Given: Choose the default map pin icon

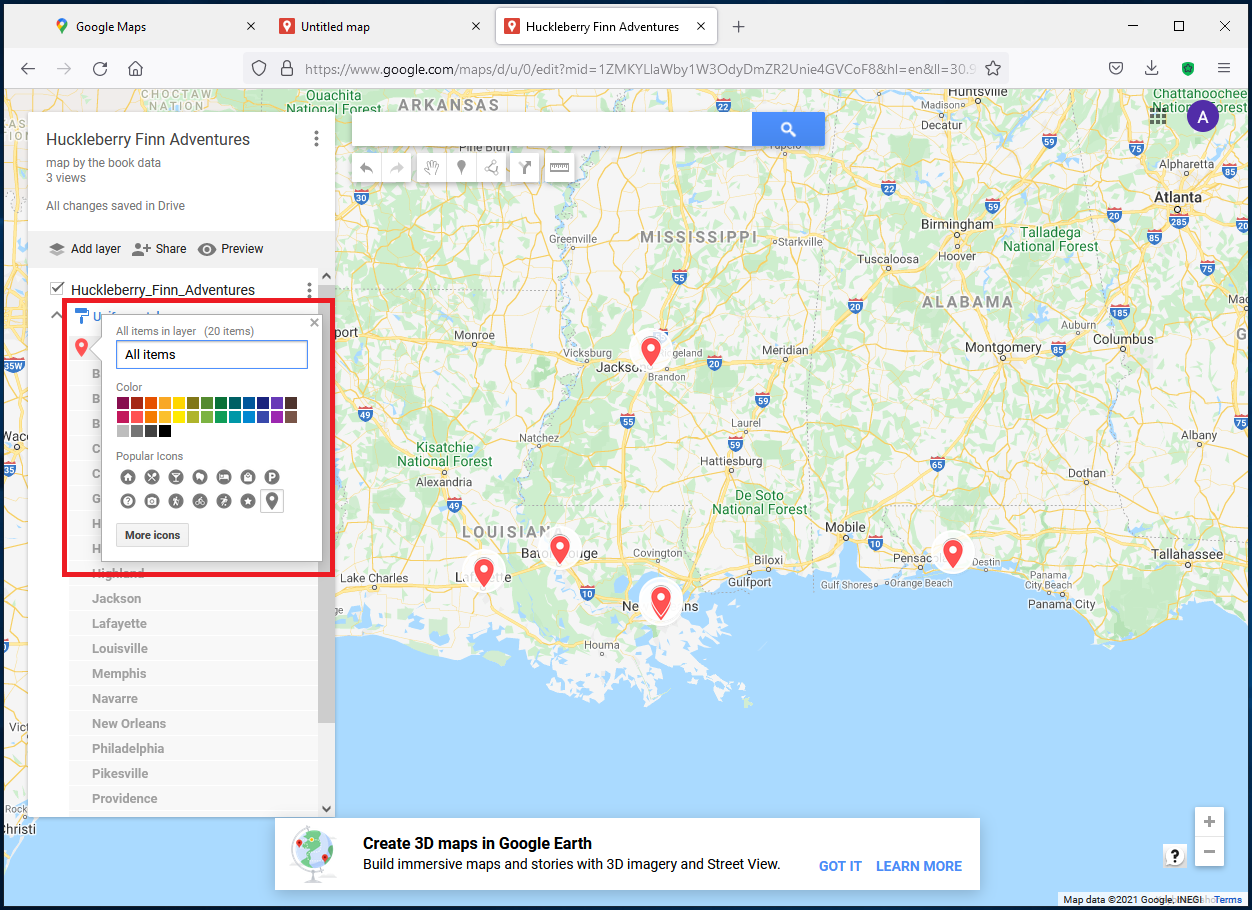Looking at the screenshot, I should [x=272, y=500].
